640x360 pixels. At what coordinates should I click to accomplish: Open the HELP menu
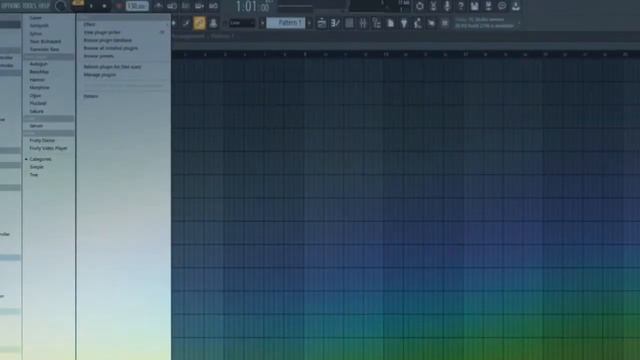point(44,6)
